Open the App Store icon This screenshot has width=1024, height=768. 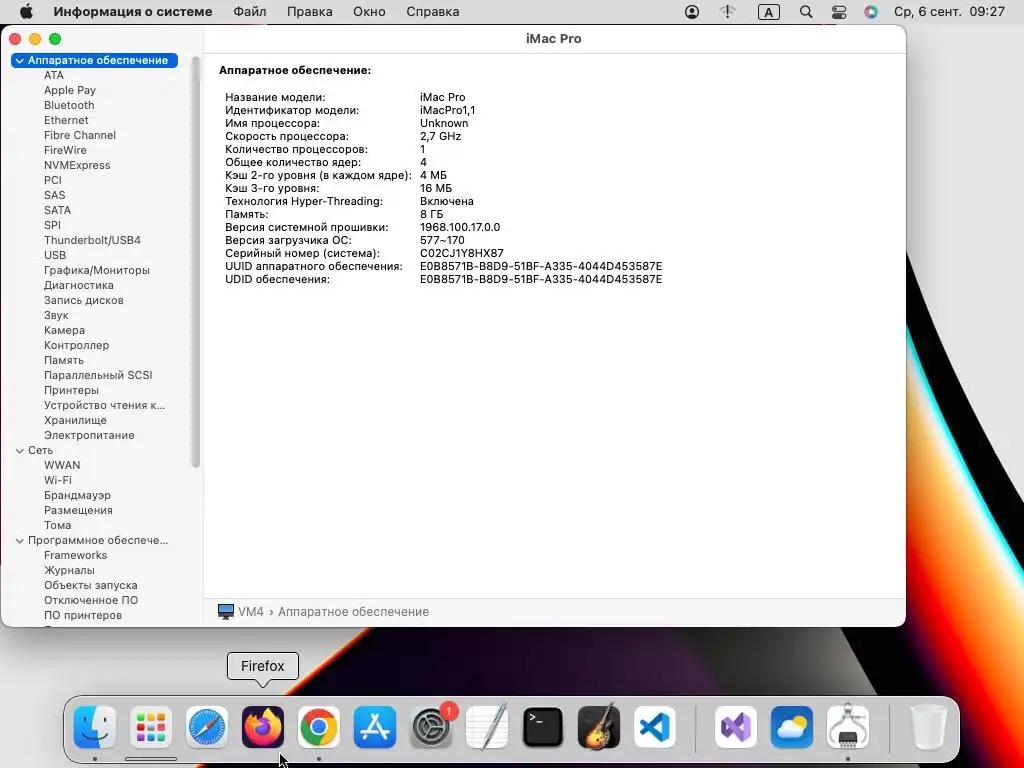(x=375, y=727)
